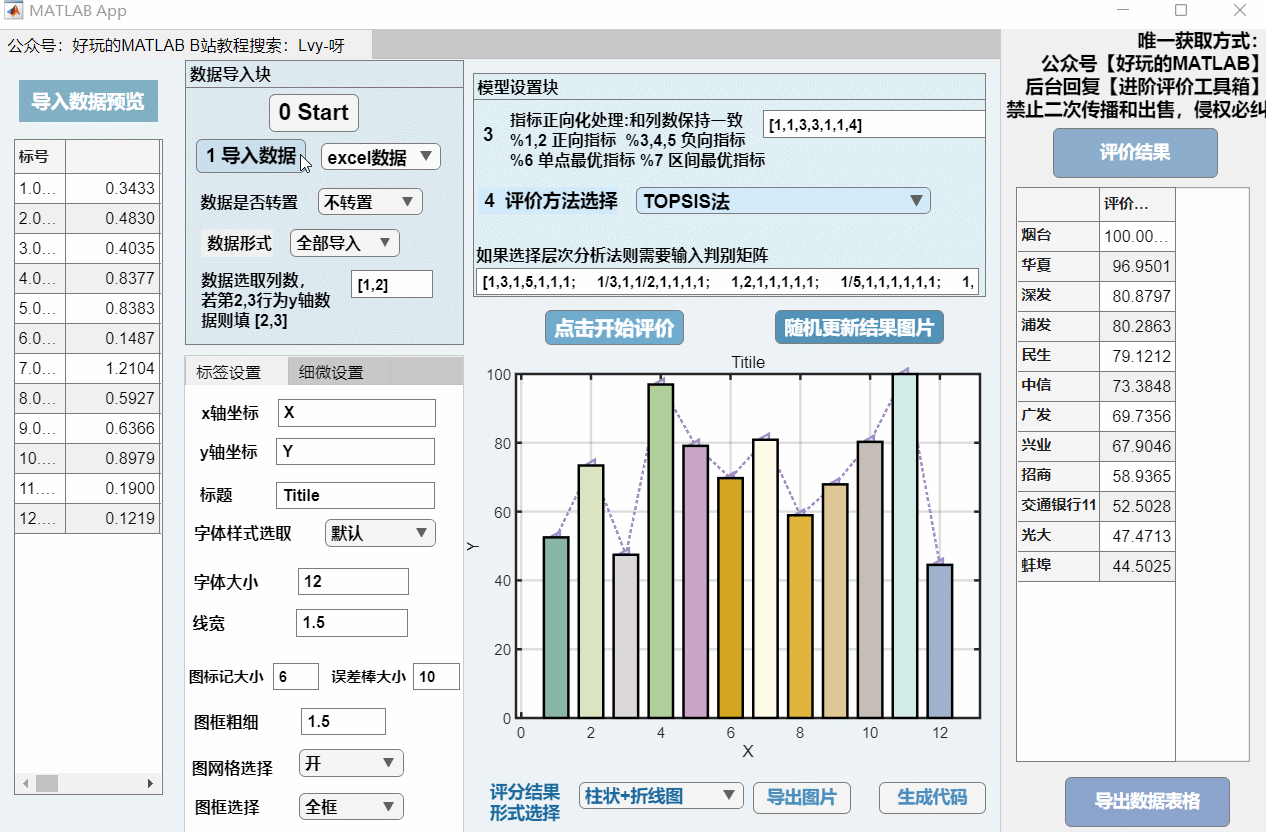The width and height of the screenshot is (1266, 832).
Task: Click the 0 Start button
Action: click(x=313, y=112)
